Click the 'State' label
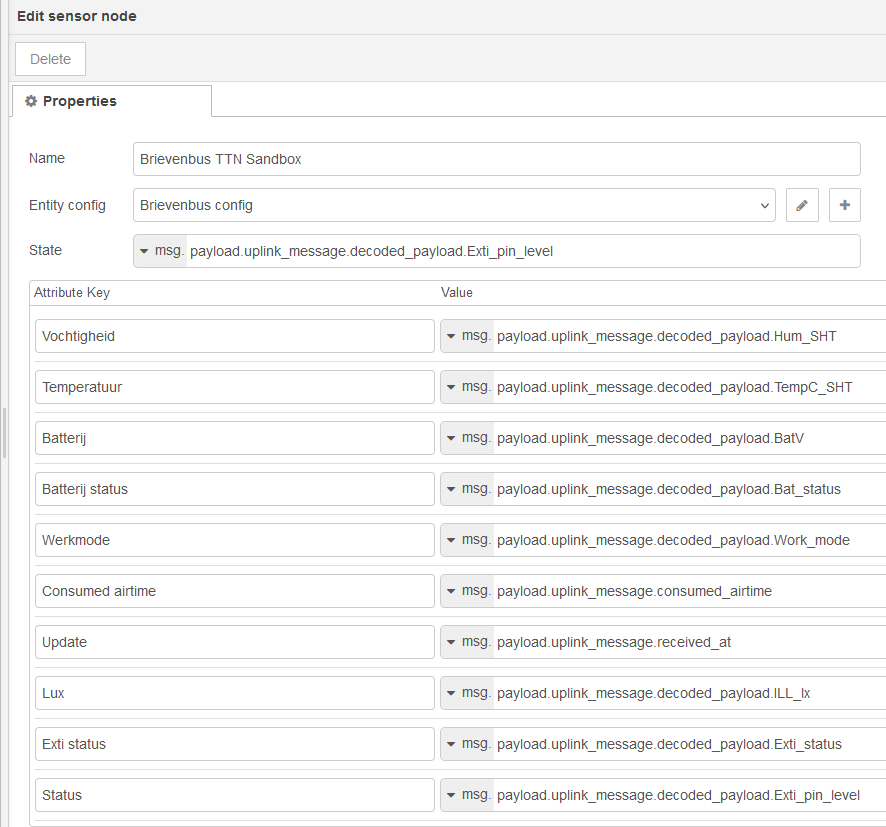 (45, 250)
